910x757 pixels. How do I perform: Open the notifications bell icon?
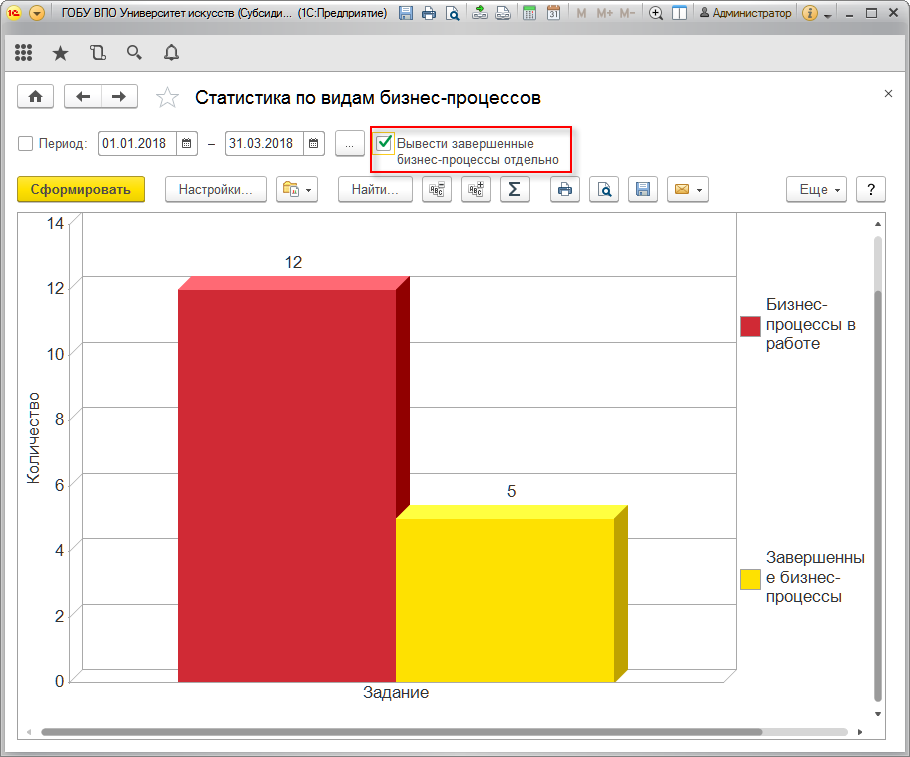(171, 53)
